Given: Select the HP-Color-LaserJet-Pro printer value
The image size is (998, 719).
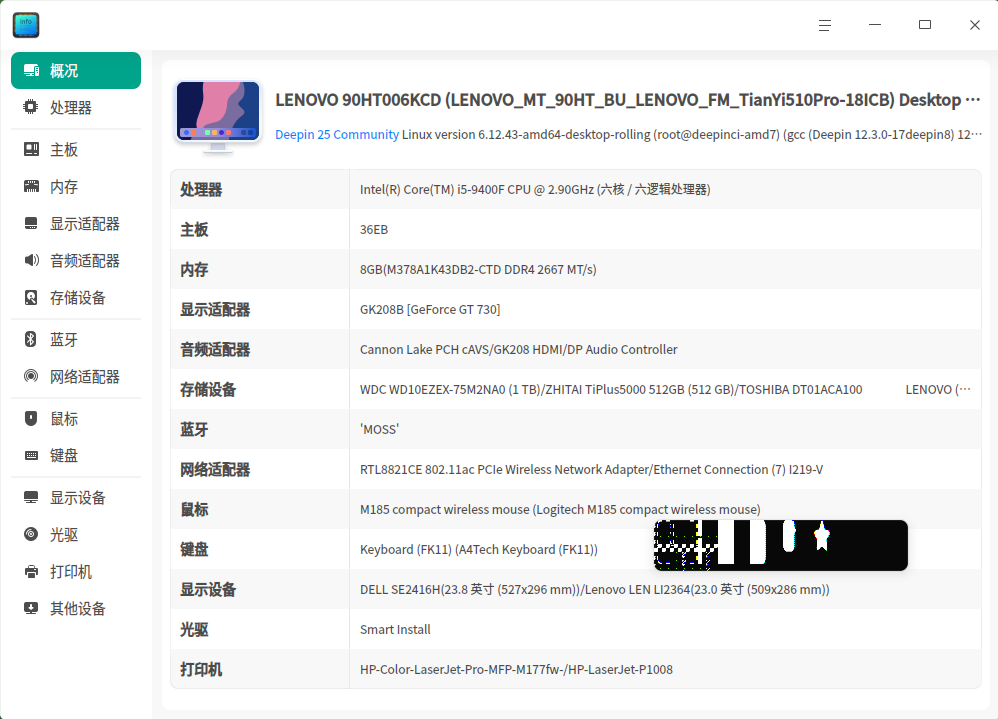Looking at the screenshot, I should pos(516,669).
